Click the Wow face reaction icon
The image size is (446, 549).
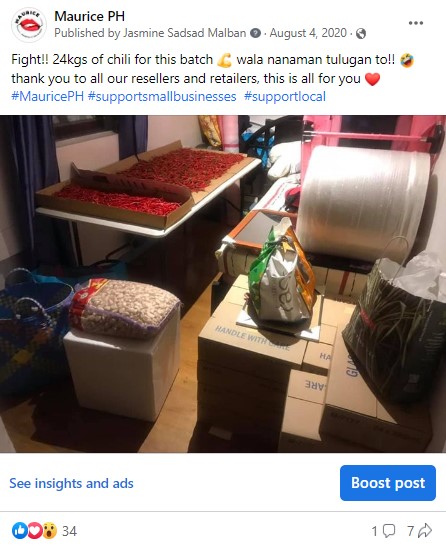pos(49,531)
